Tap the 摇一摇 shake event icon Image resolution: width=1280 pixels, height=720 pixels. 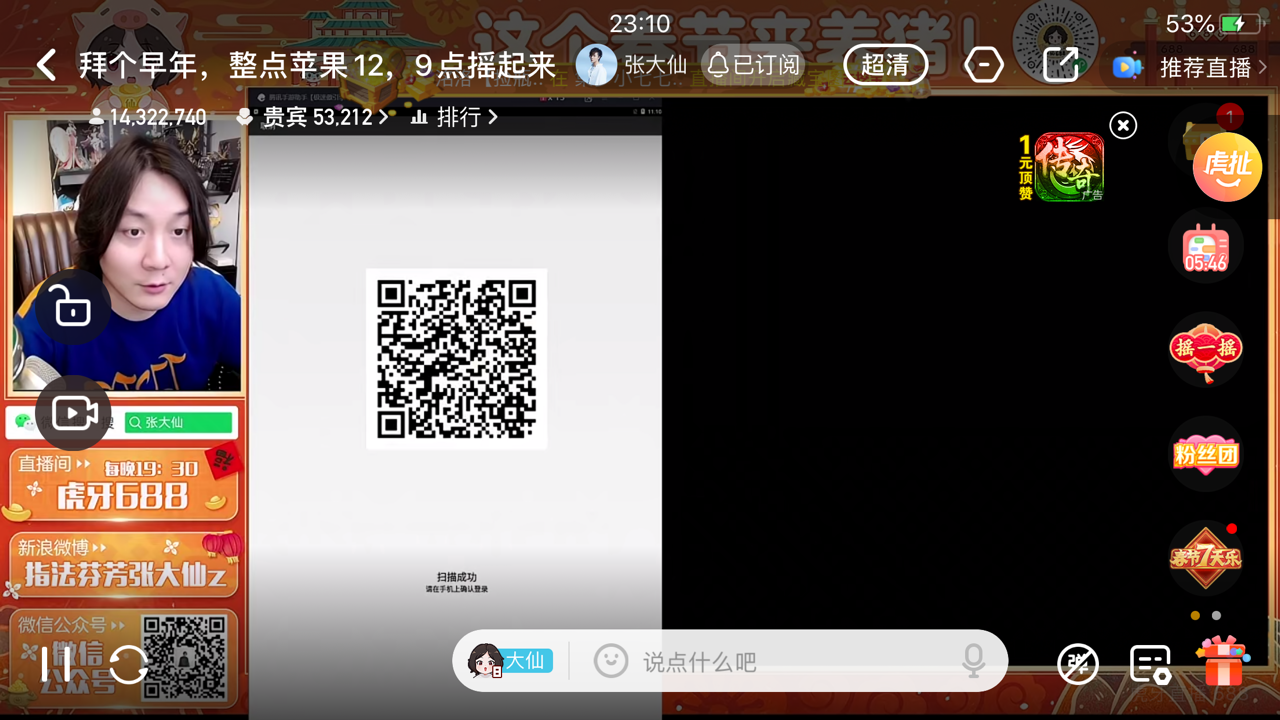[1206, 350]
